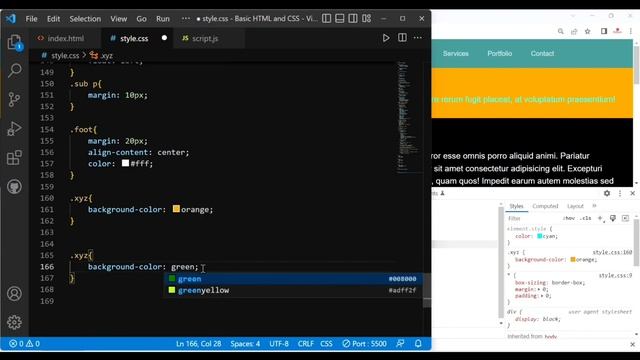Click the browser share icon
Image resolution: width=640 pixels, height=360 pixels.
pyautogui.click(x=574, y=31)
